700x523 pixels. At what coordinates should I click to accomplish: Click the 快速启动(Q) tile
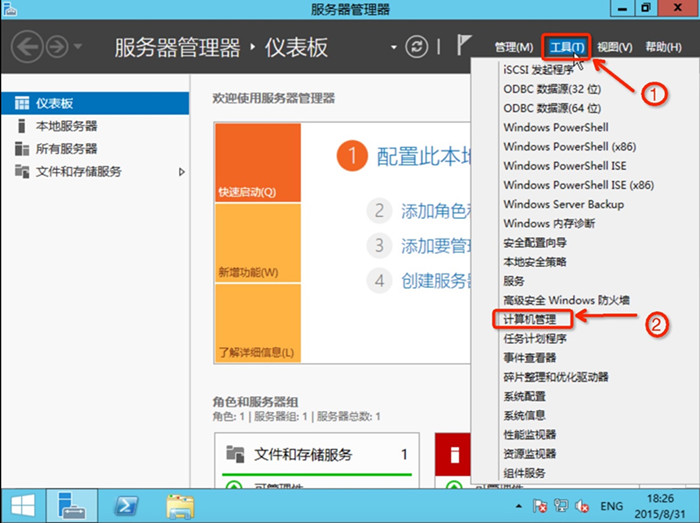coord(258,162)
